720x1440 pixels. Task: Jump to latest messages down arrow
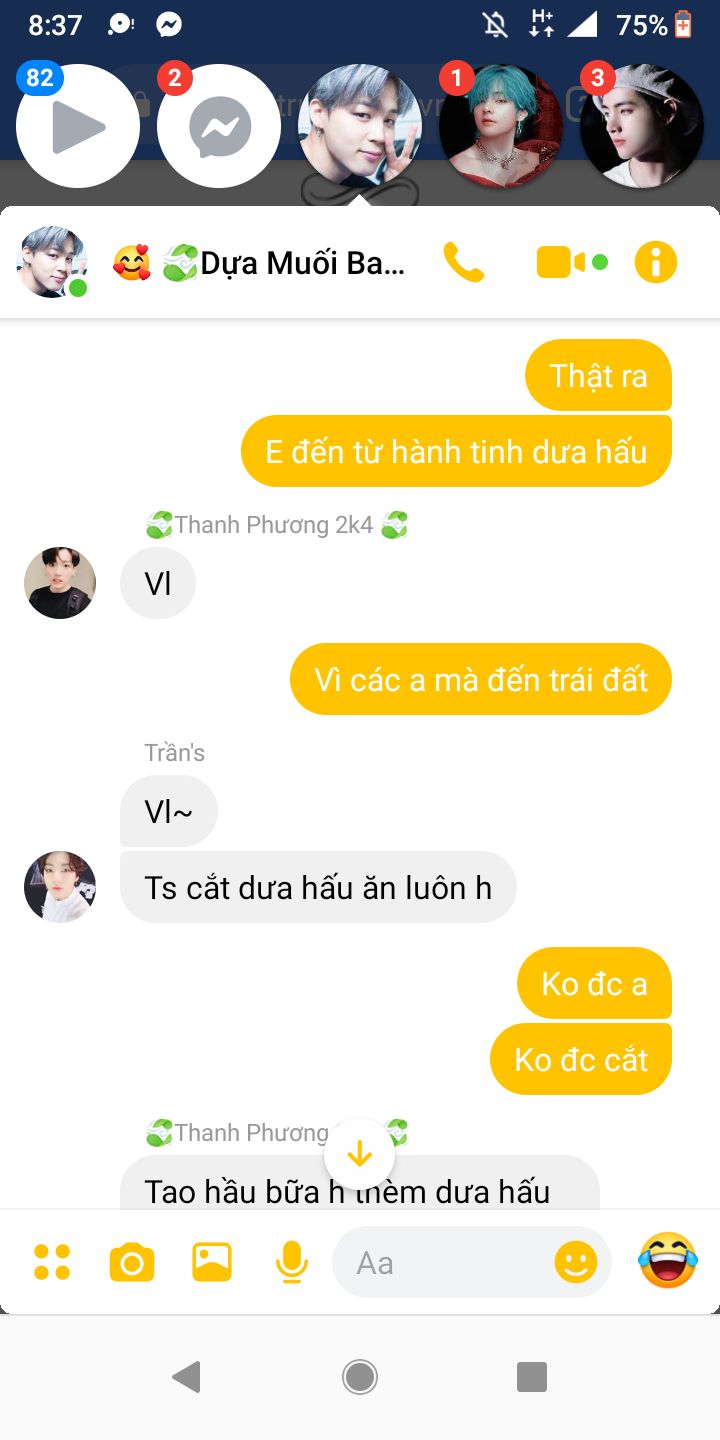point(359,1154)
